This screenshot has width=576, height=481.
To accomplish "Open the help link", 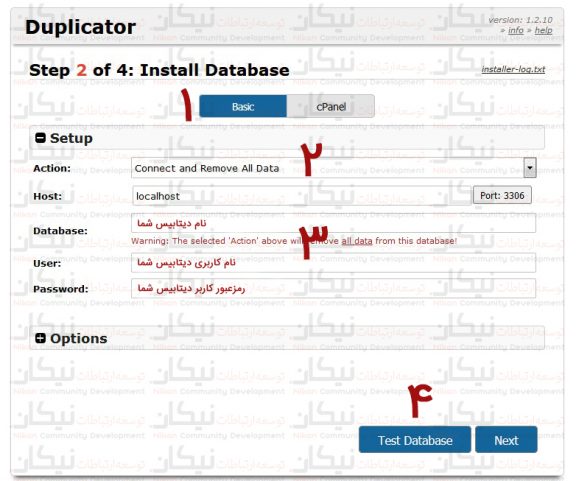I will click(543, 30).
